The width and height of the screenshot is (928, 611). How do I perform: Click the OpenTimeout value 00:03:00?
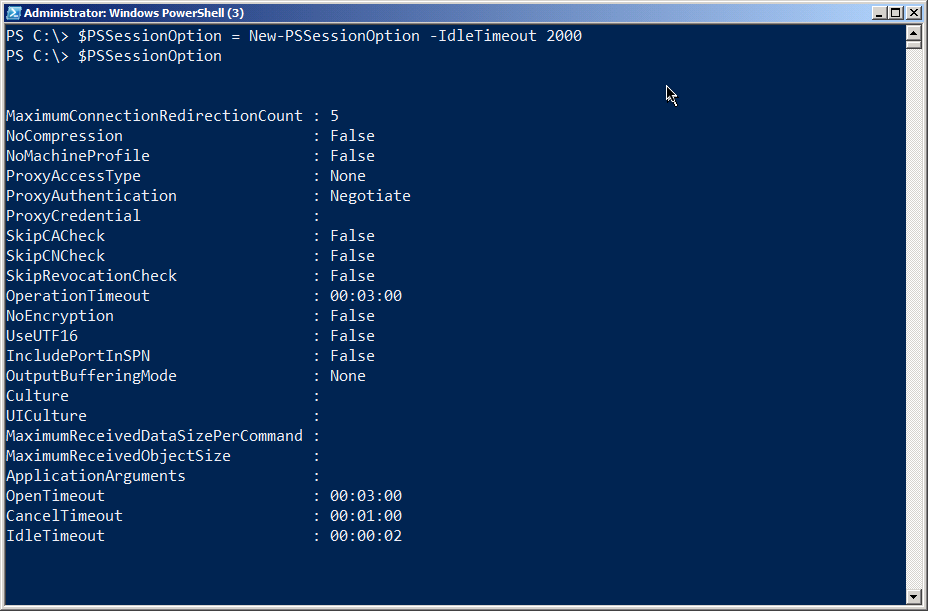[x=366, y=496]
